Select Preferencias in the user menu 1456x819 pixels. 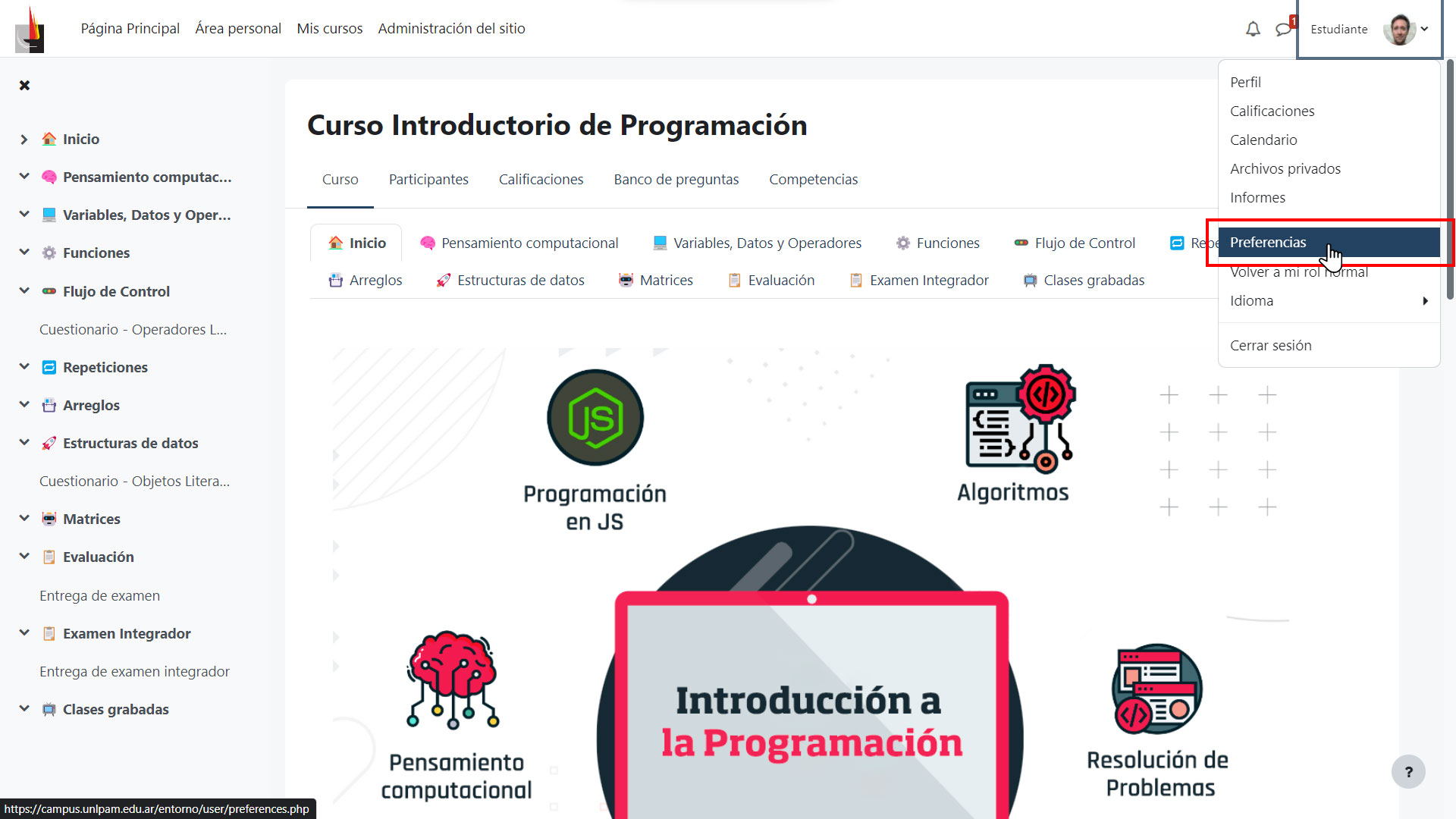1329,242
